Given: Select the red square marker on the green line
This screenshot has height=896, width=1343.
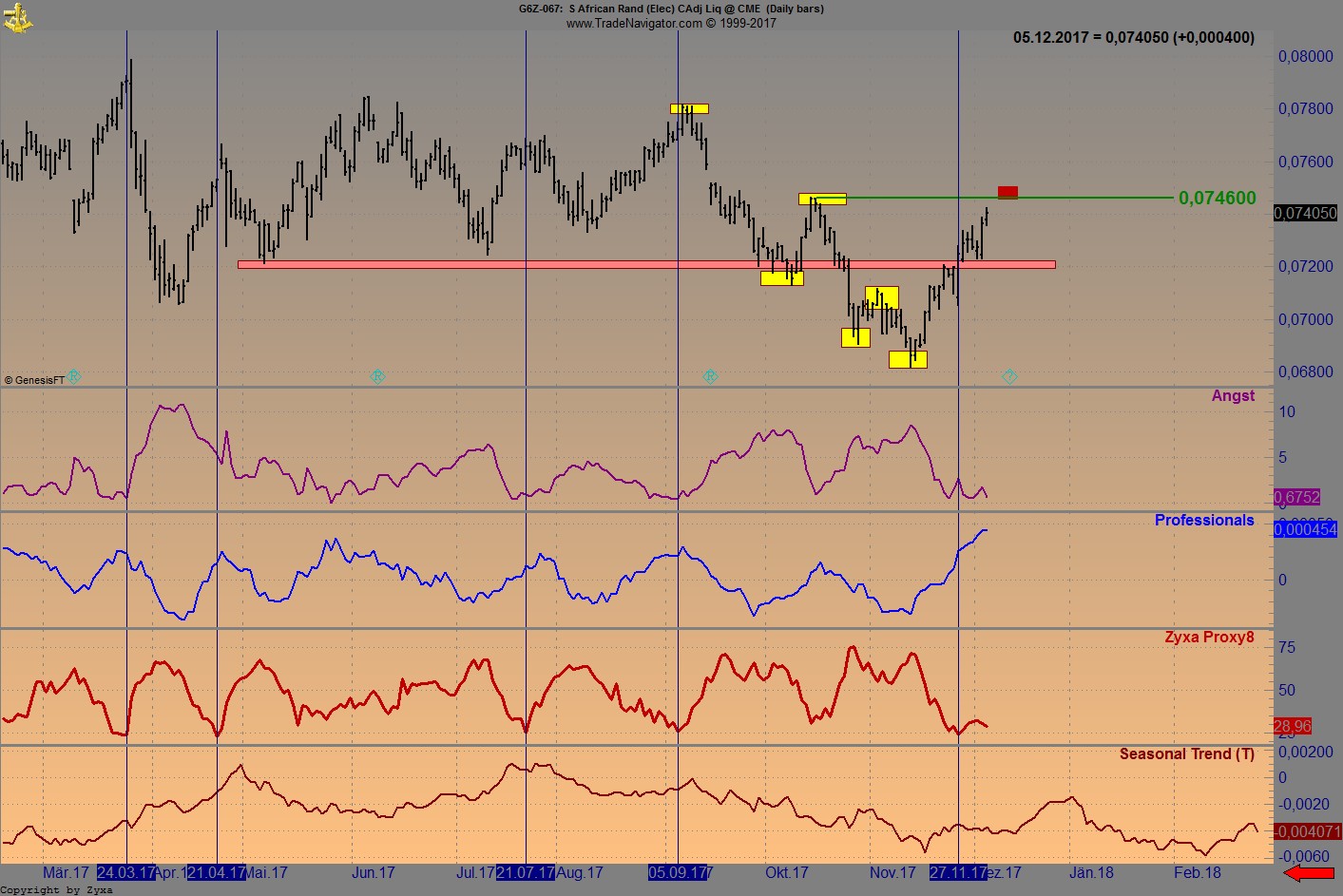Looking at the screenshot, I should click(x=1007, y=193).
